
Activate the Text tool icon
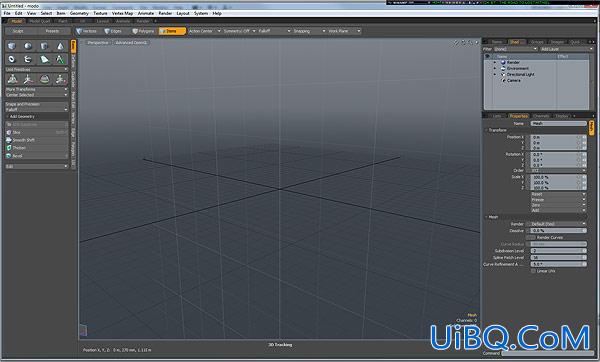click(x=60, y=59)
